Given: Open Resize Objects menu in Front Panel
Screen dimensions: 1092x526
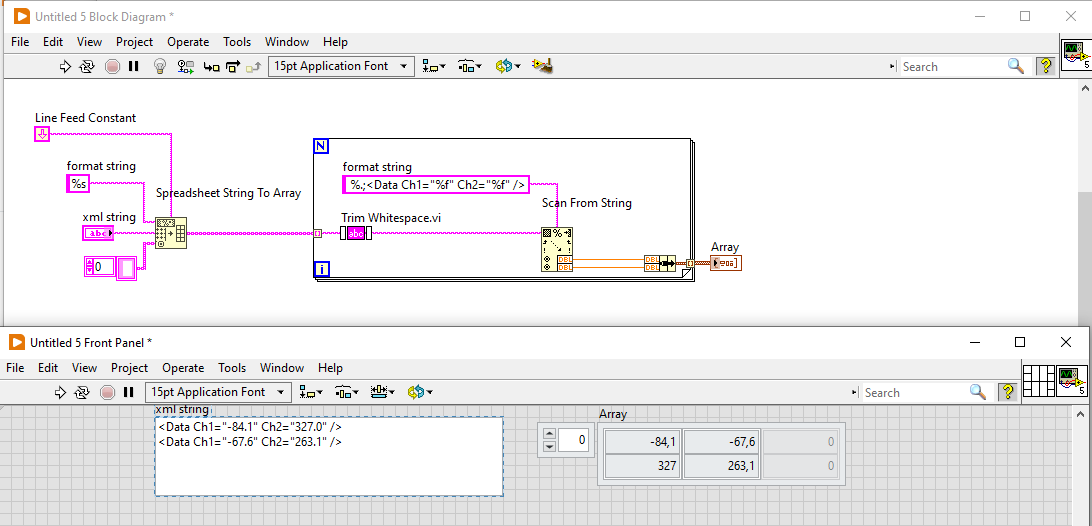Looking at the screenshot, I should 383,392.
